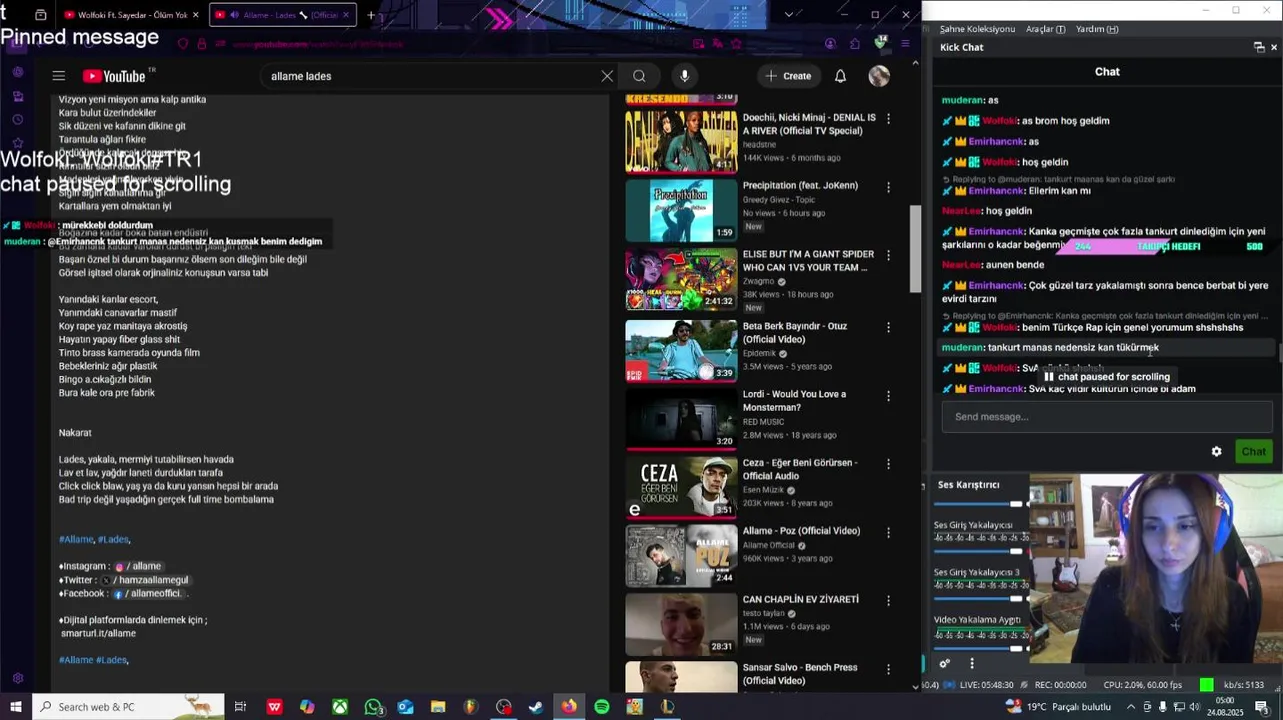Viewport: 1283px width, 720px height.
Task: Edit the 'allame lades' search field
Action: coord(430,76)
